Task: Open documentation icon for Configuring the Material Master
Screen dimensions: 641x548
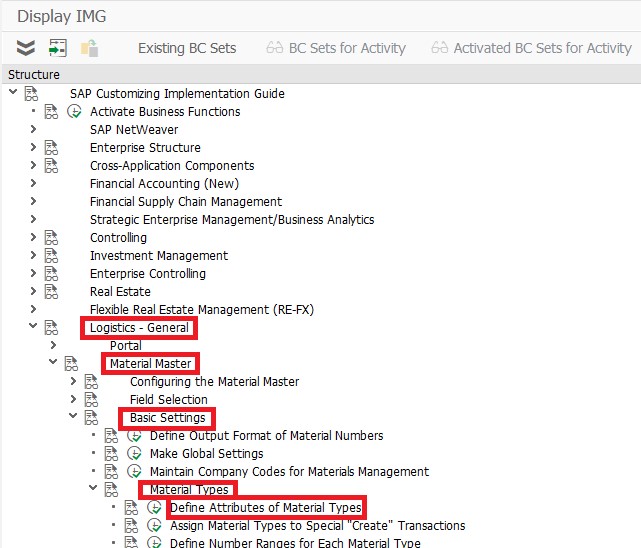Action: (91, 382)
